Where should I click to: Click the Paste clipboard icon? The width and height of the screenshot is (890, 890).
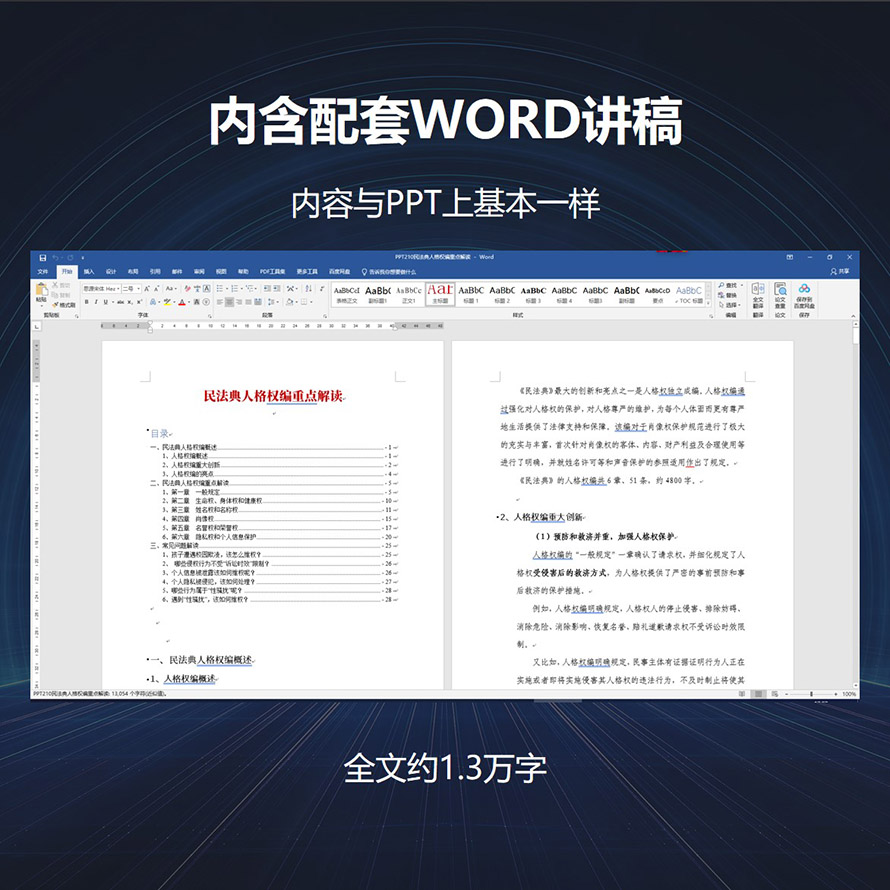pos(41,289)
